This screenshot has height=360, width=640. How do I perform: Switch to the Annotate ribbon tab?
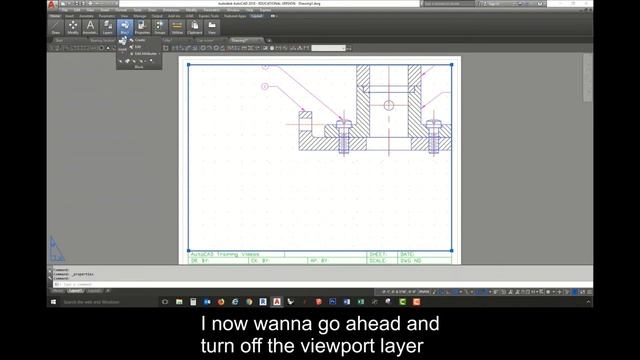(86, 16)
